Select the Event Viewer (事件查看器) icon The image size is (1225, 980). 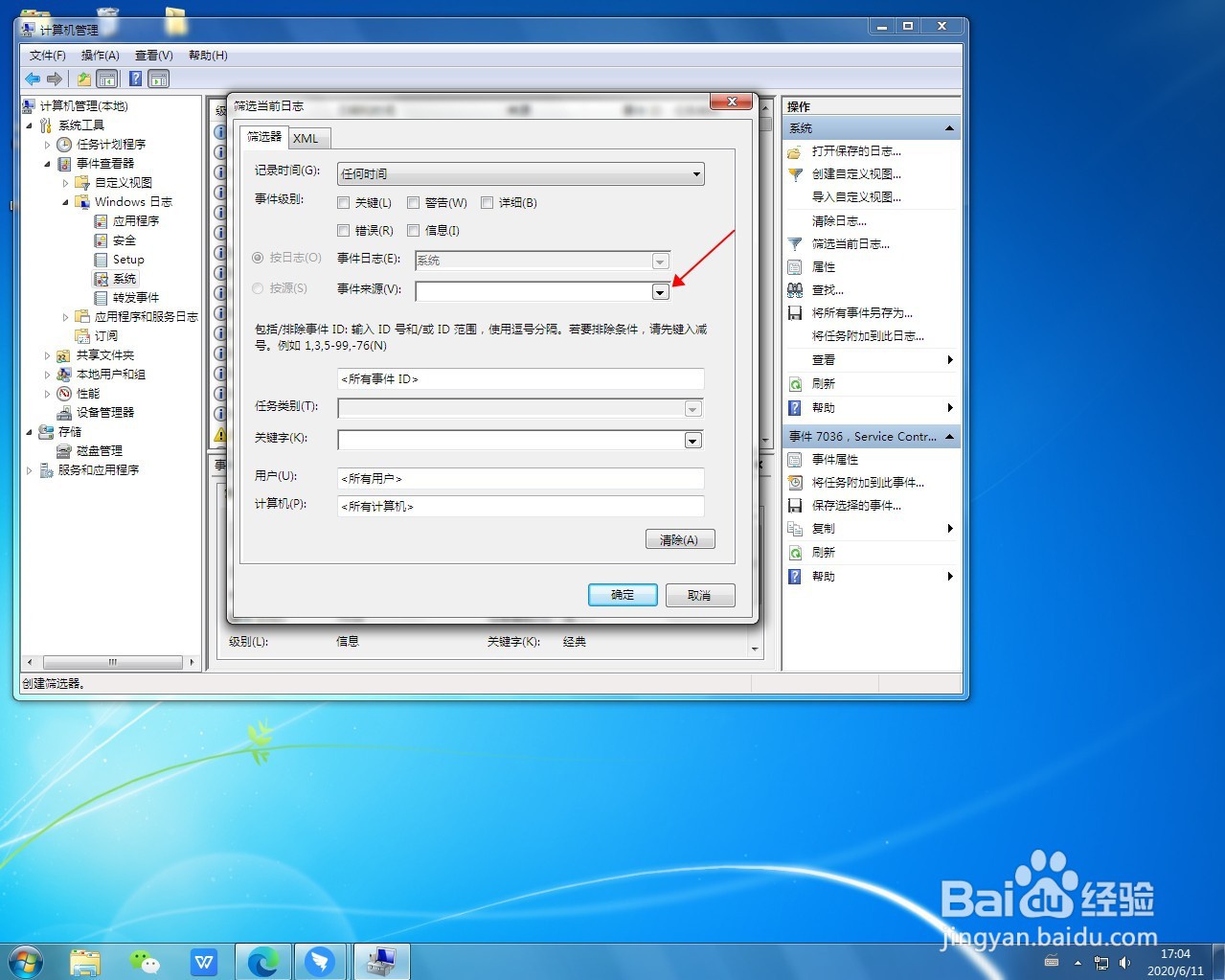pos(64,164)
